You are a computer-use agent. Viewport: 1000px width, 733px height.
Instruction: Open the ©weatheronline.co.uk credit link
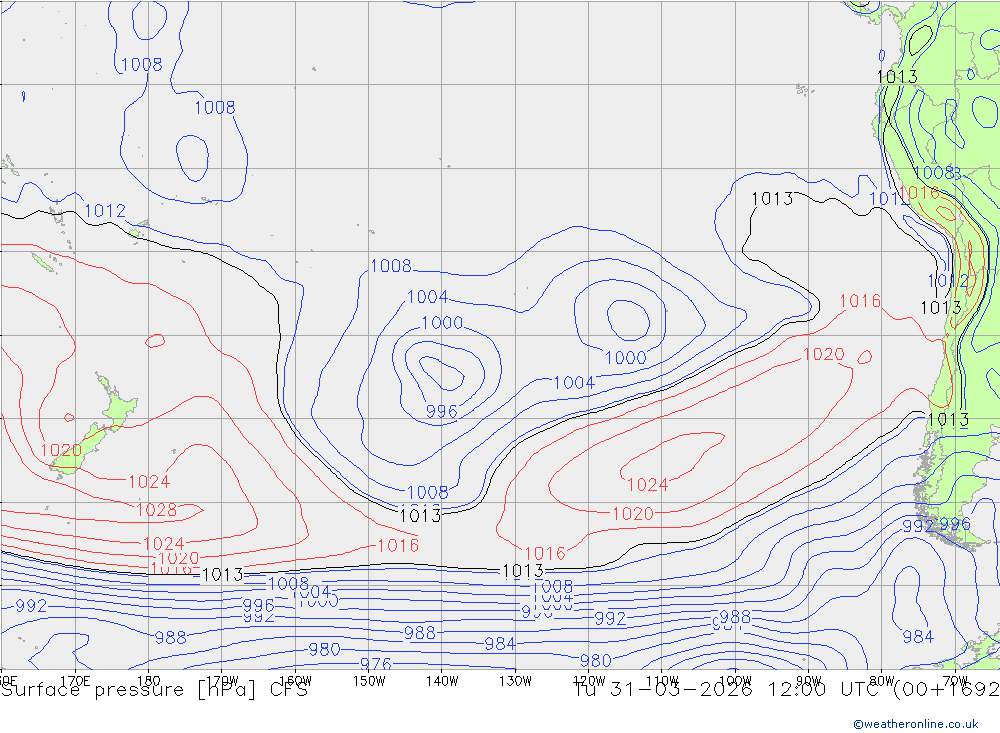[x=916, y=724]
